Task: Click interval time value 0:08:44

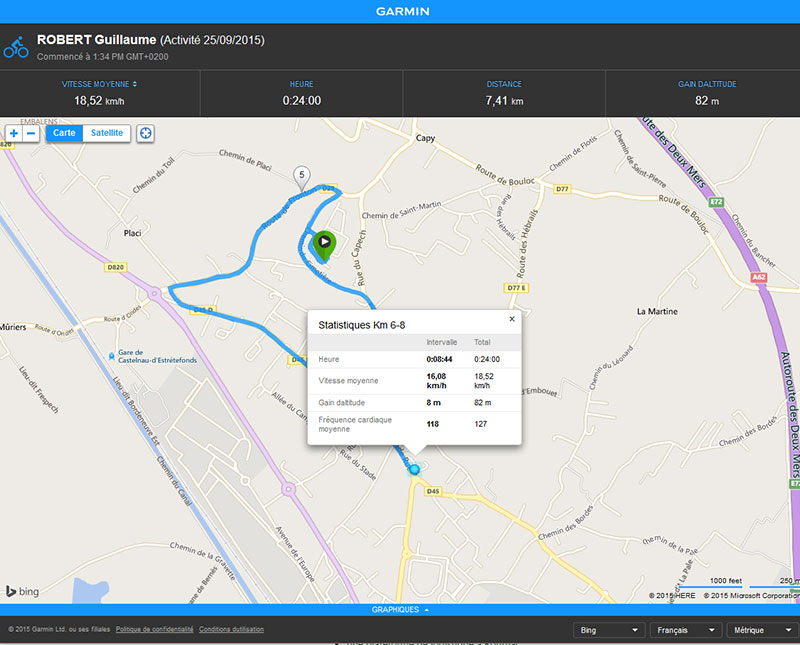Action: [439, 359]
